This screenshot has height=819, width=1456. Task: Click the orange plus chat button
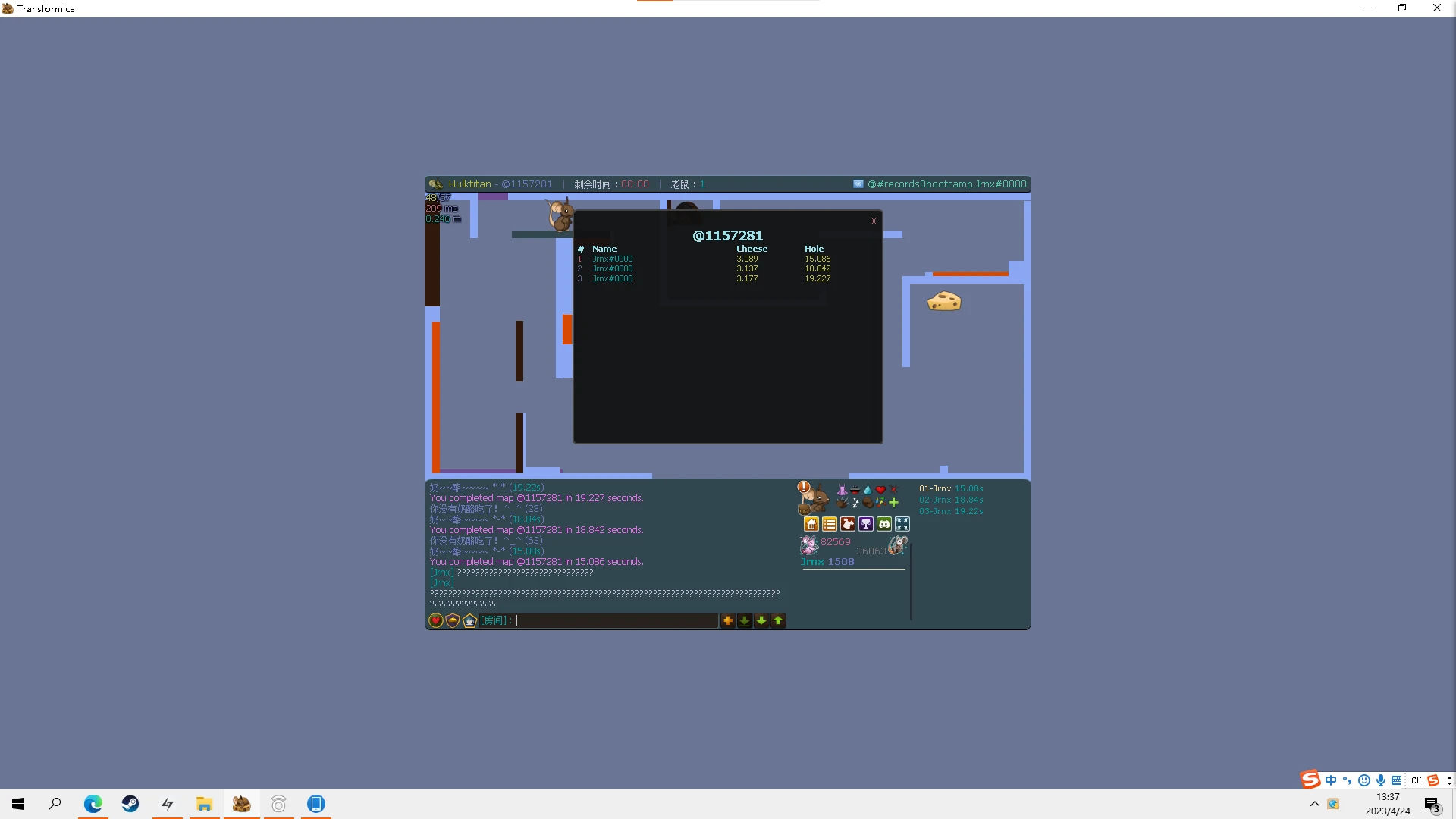pyautogui.click(x=728, y=620)
